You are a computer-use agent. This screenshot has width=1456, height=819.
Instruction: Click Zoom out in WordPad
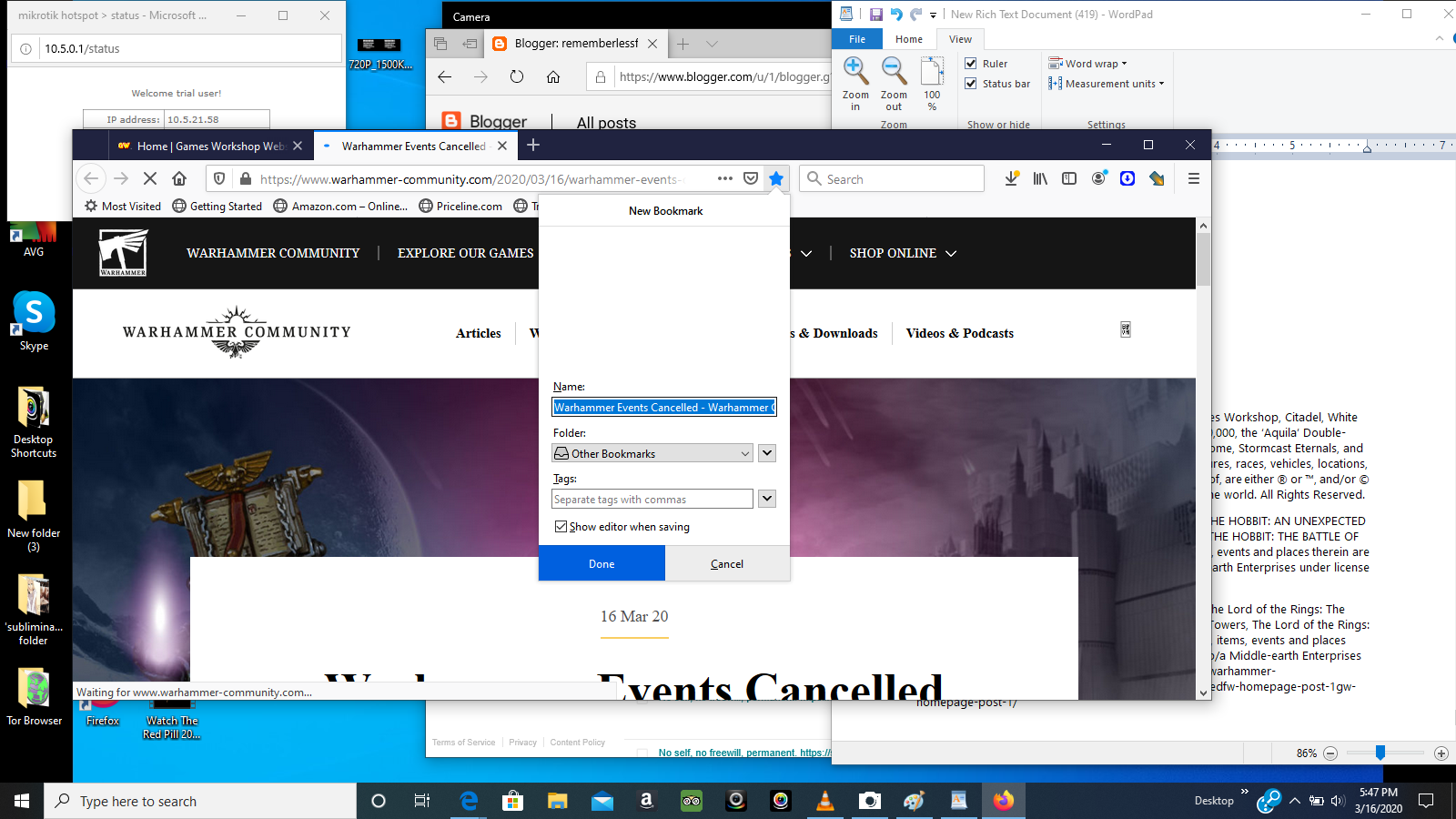click(894, 83)
